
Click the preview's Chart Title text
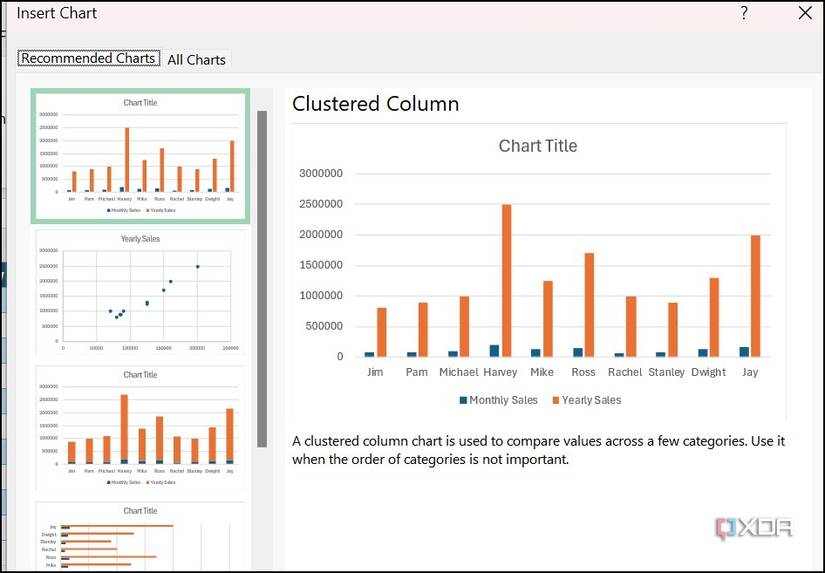pyautogui.click(x=538, y=146)
